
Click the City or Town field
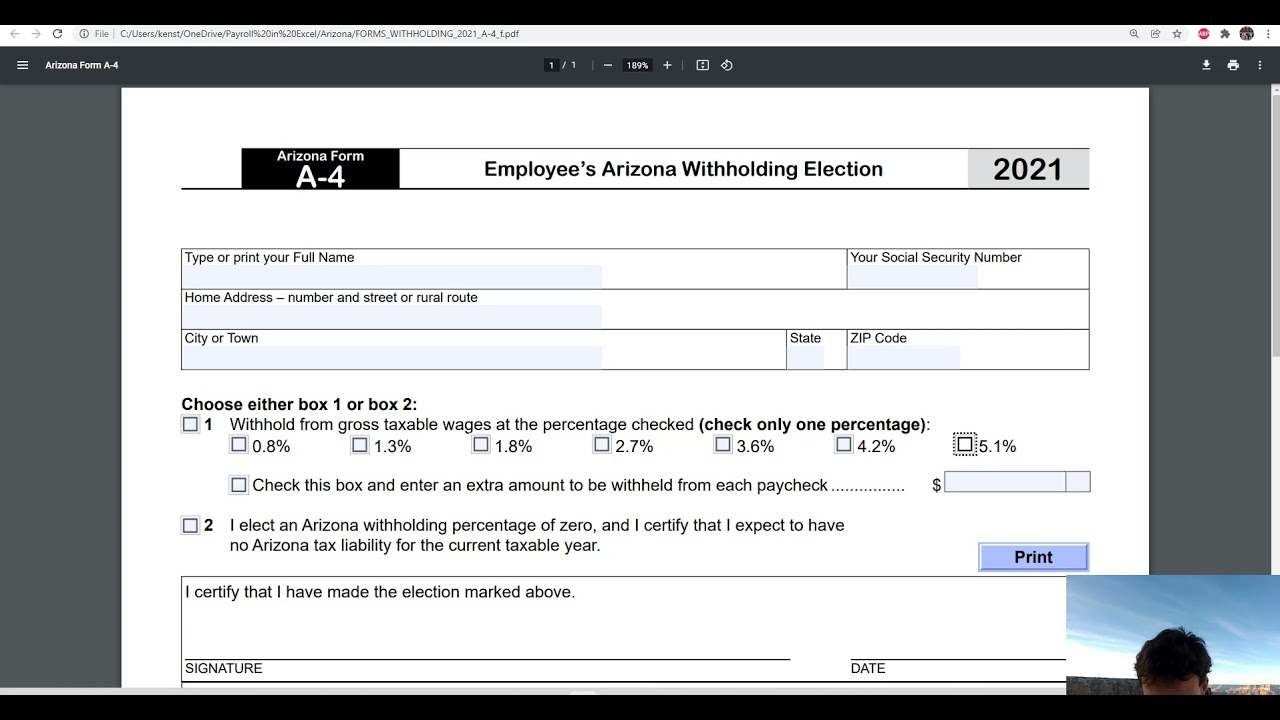392,357
